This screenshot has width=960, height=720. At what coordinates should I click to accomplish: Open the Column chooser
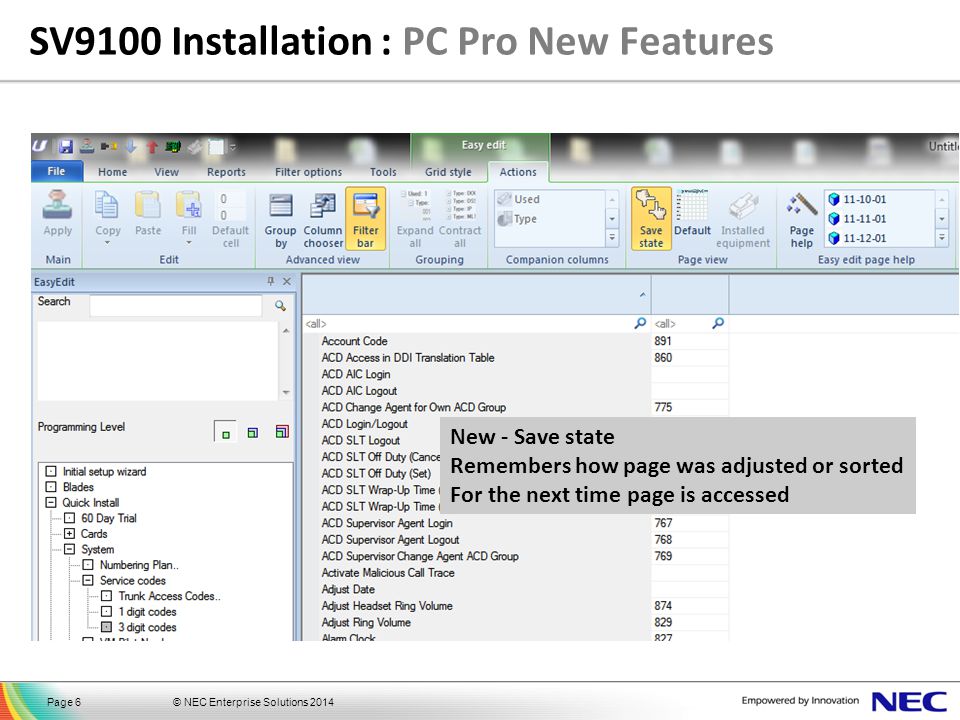point(323,219)
